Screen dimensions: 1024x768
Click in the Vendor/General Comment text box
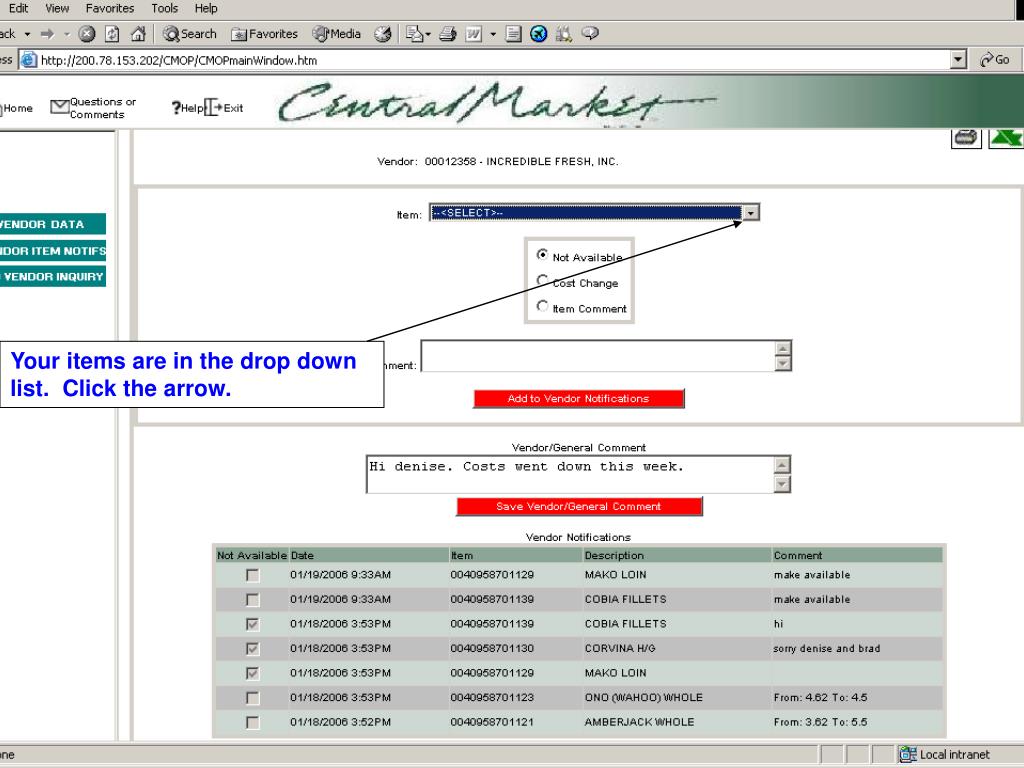tap(570, 474)
